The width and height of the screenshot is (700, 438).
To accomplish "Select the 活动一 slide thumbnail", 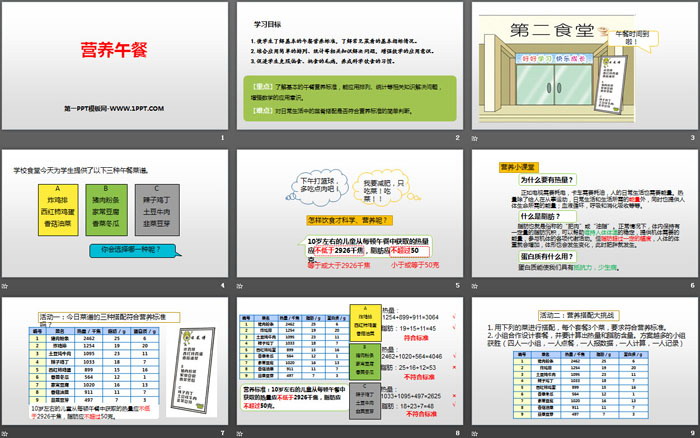I will 115,361.
